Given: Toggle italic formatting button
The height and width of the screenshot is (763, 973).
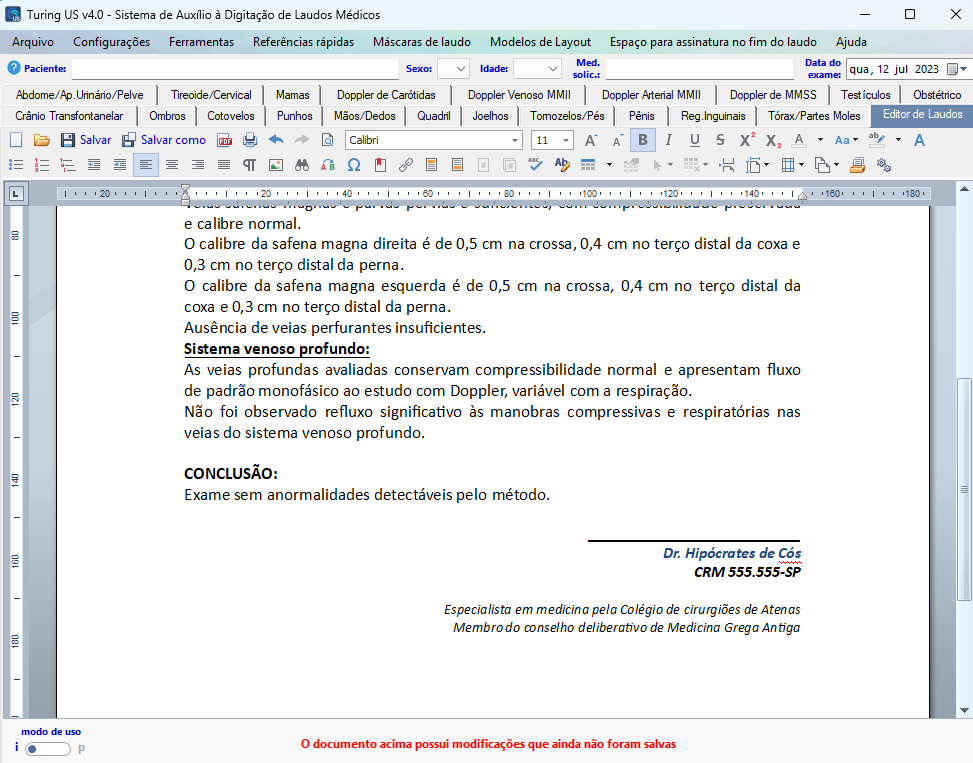Looking at the screenshot, I should [x=668, y=140].
